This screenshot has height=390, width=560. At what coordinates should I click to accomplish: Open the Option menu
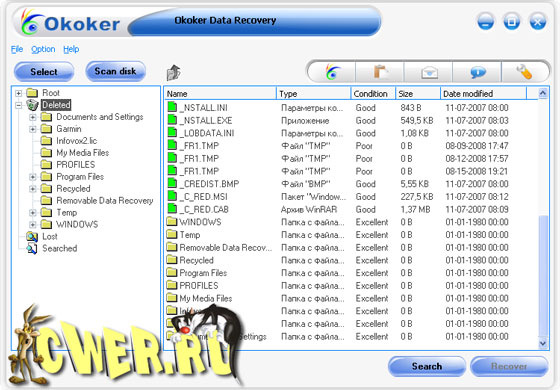43,49
